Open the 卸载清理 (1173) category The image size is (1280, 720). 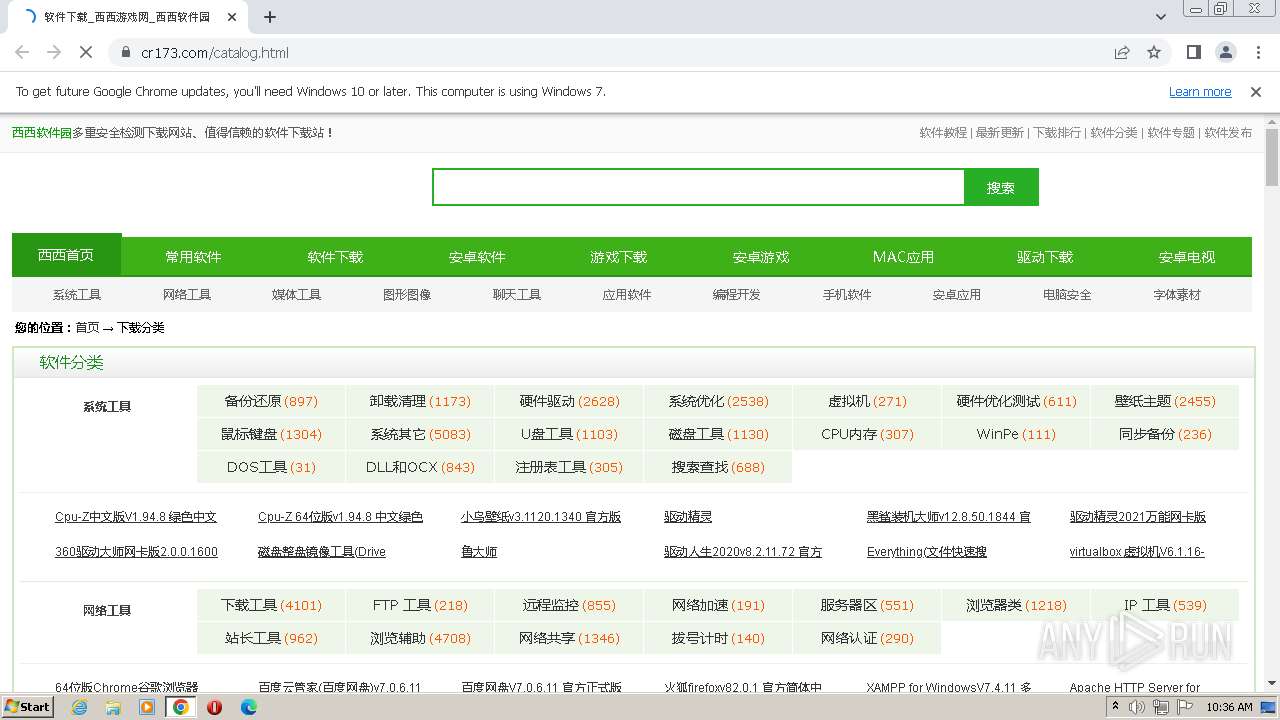[x=420, y=401]
